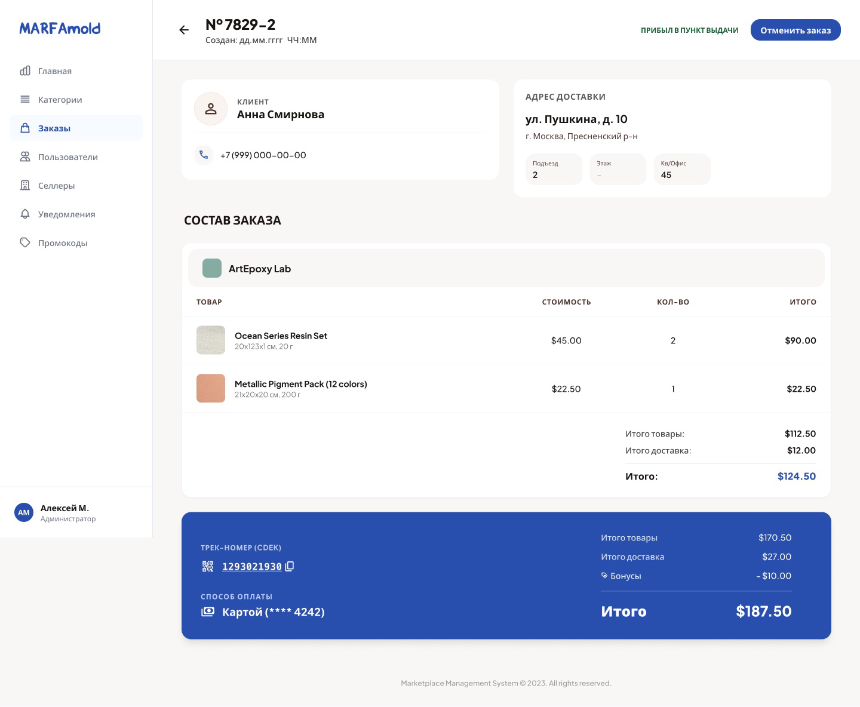Click the ПРИБЫЛ В ПУНКТ ВЫДАЧИ status
The height and width of the screenshot is (707, 860).
689,30
